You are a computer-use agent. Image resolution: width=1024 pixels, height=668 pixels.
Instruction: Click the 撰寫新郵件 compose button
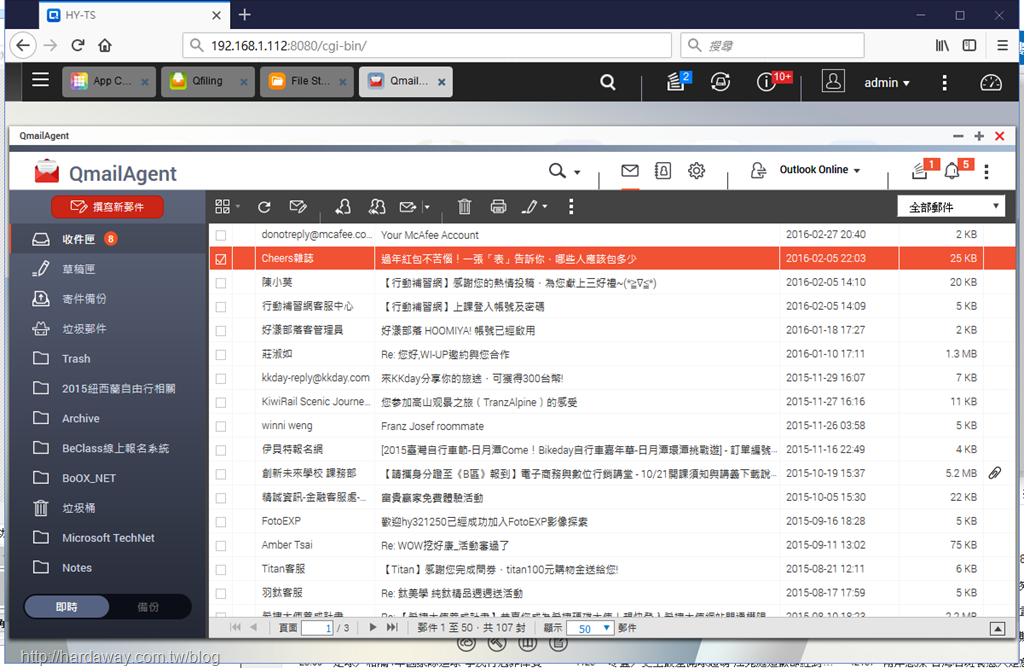coord(107,207)
